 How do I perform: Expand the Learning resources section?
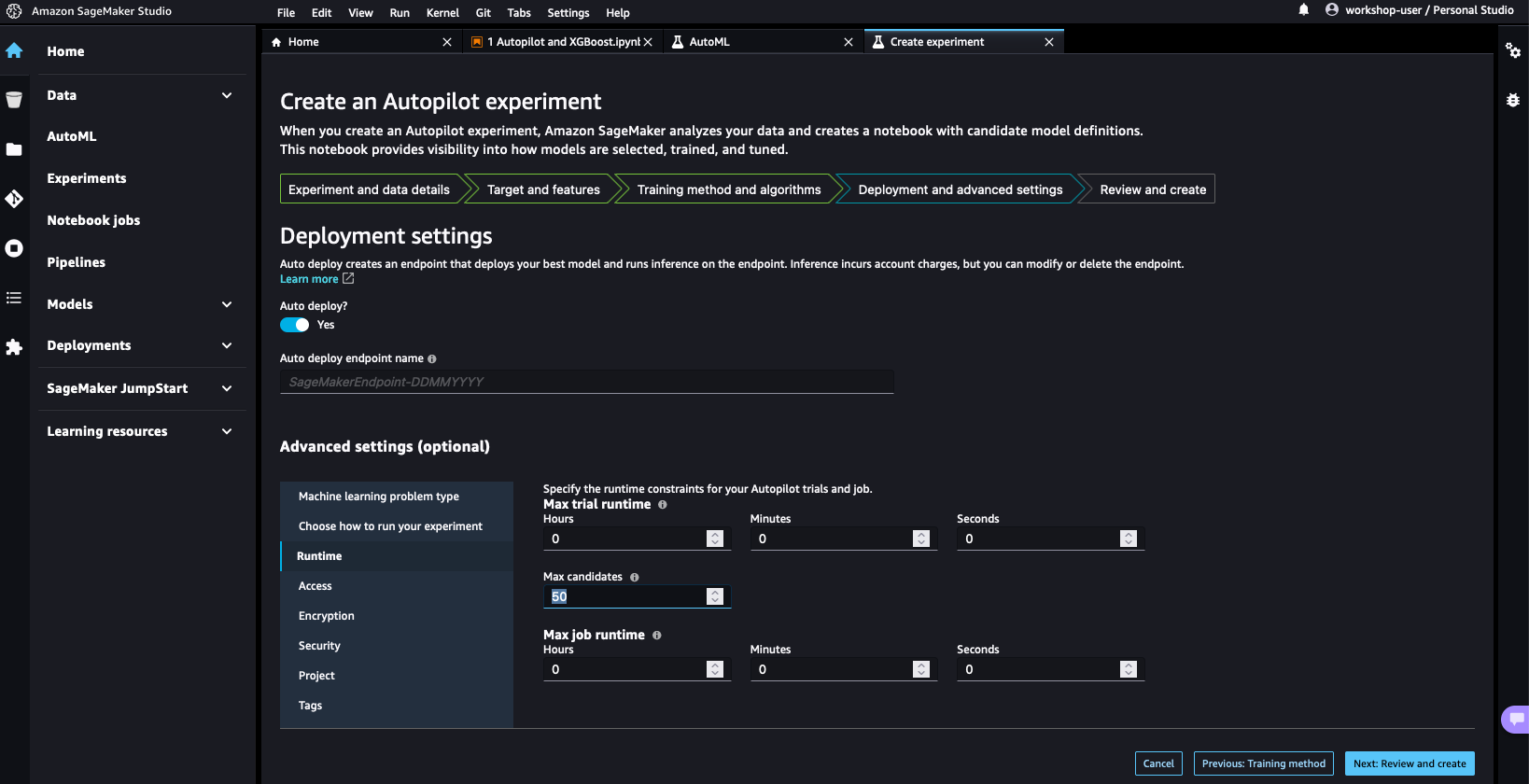[x=227, y=431]
